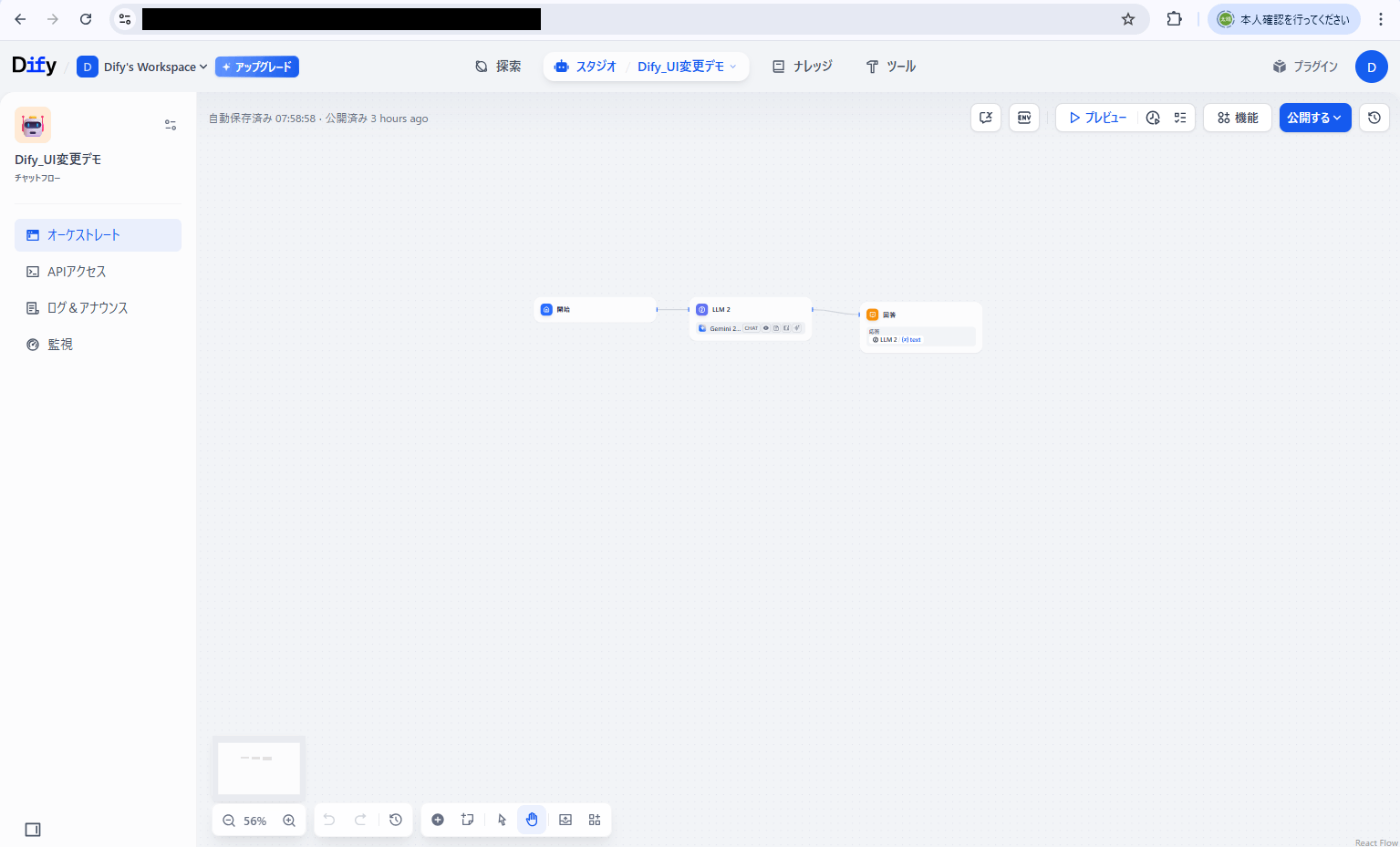Click the Dify_UI変更デモ robot app icon
This screenshot has width=1400, height=847.
coord(33,125)
